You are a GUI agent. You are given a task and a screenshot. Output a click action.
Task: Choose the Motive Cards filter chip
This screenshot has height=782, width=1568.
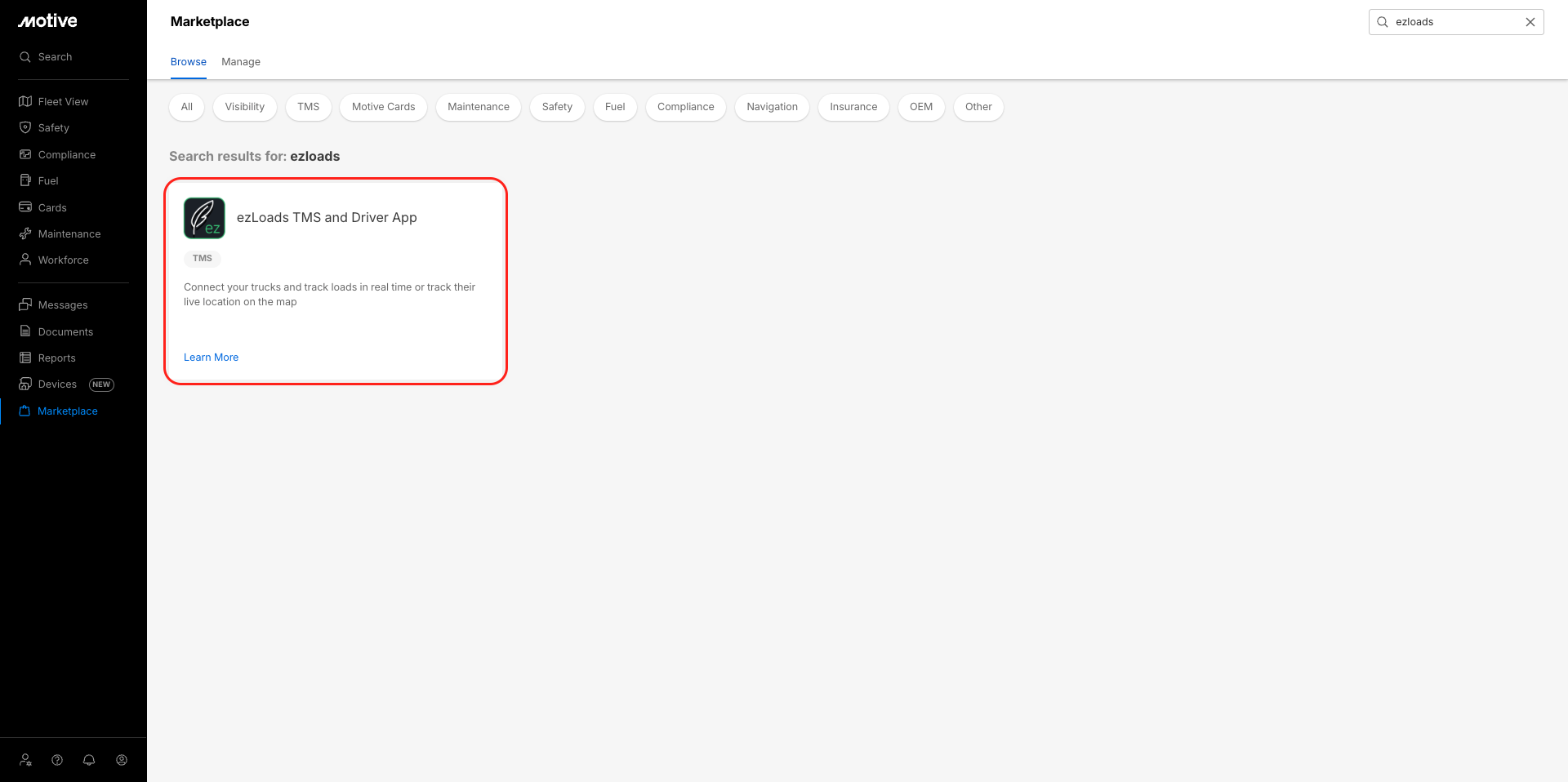tap(384, 107)
